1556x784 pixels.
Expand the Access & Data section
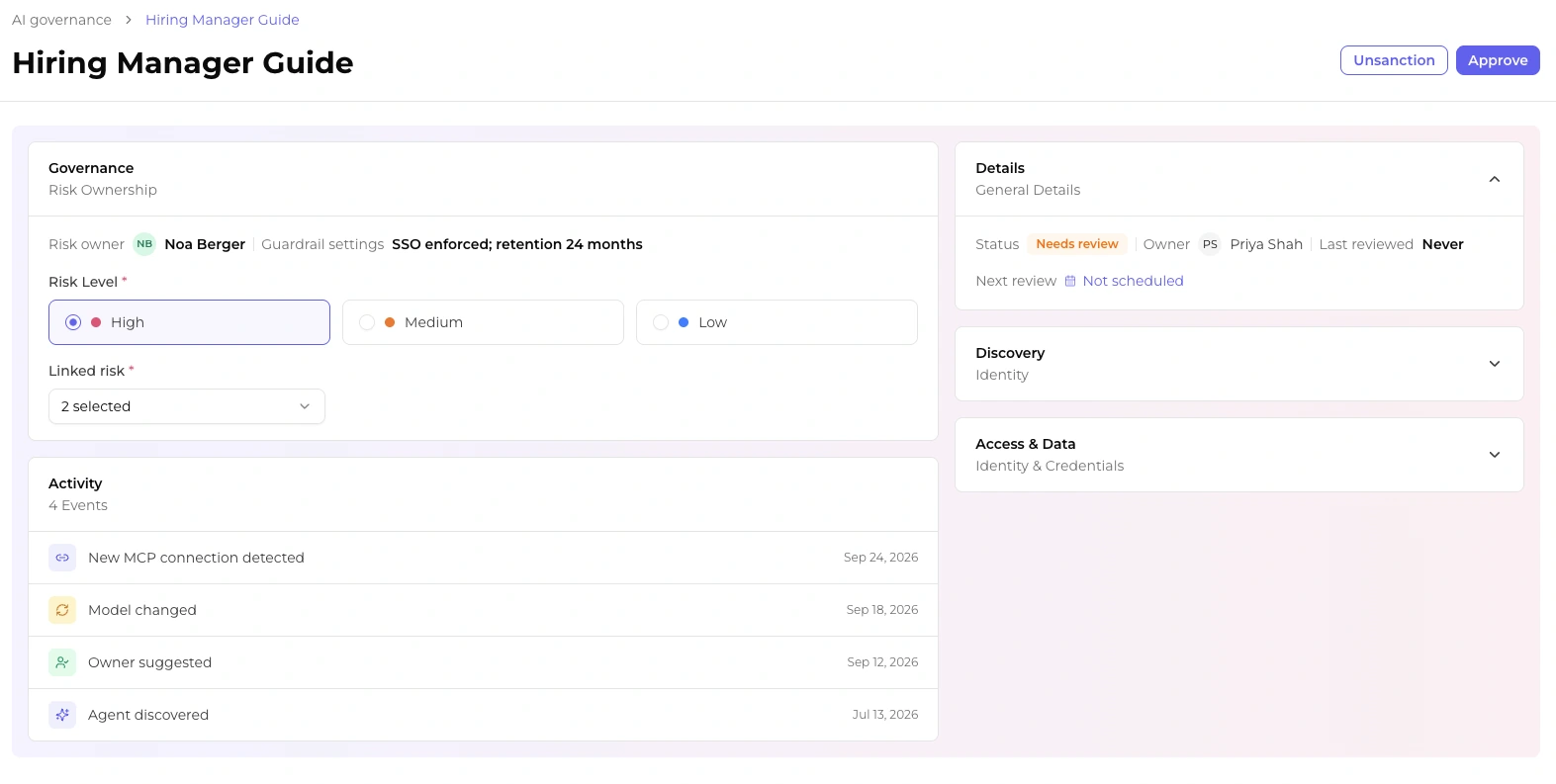(x=1494, y=455)
